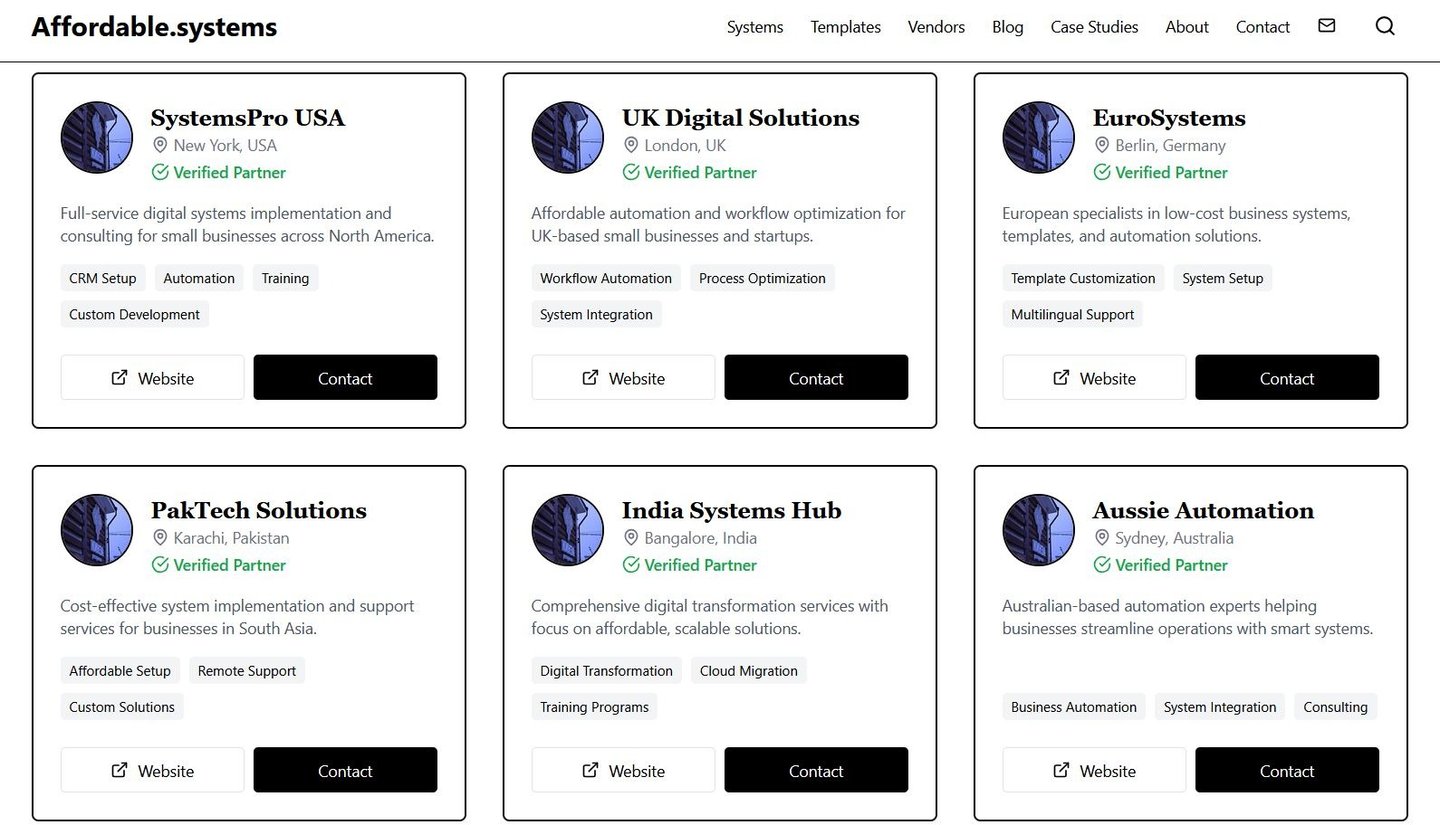Viewport: 1440px width, 825px height.
Task: Click external-link icon in EuroSystems Website button
Action: pyautogui.click(x=1061, y=378)
